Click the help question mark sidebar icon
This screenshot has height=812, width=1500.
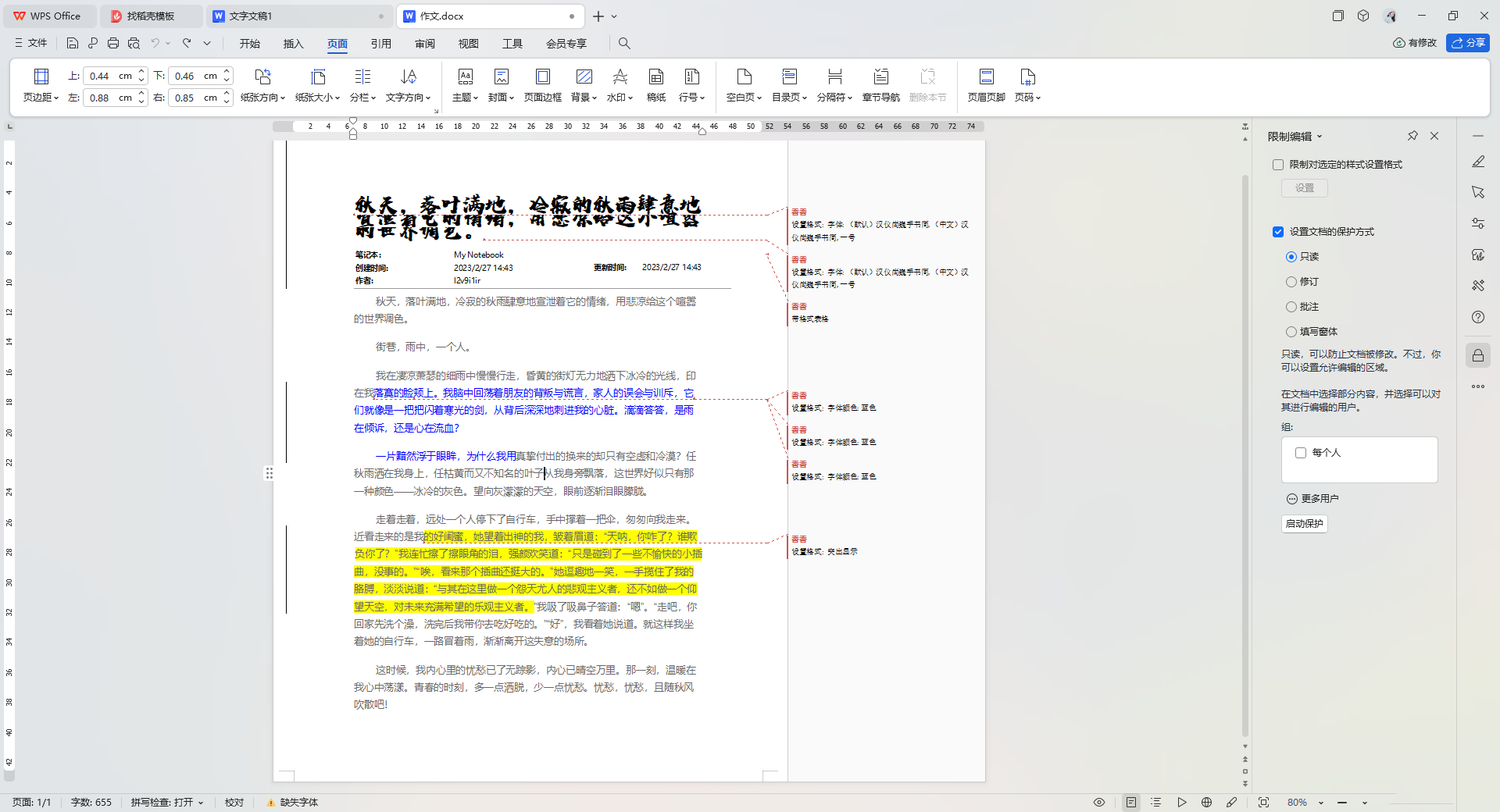1478,317
